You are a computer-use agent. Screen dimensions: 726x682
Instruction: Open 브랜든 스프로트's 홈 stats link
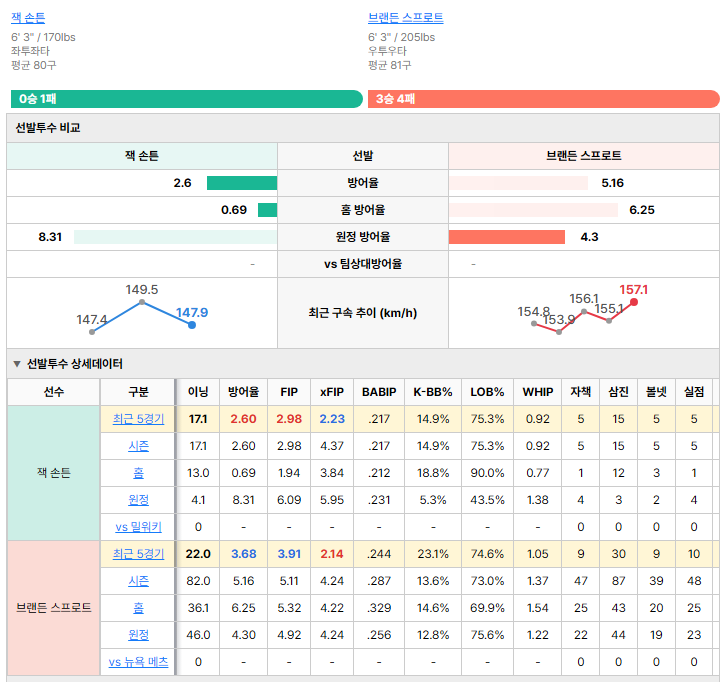pyautogui.click(x=138, y=607)
